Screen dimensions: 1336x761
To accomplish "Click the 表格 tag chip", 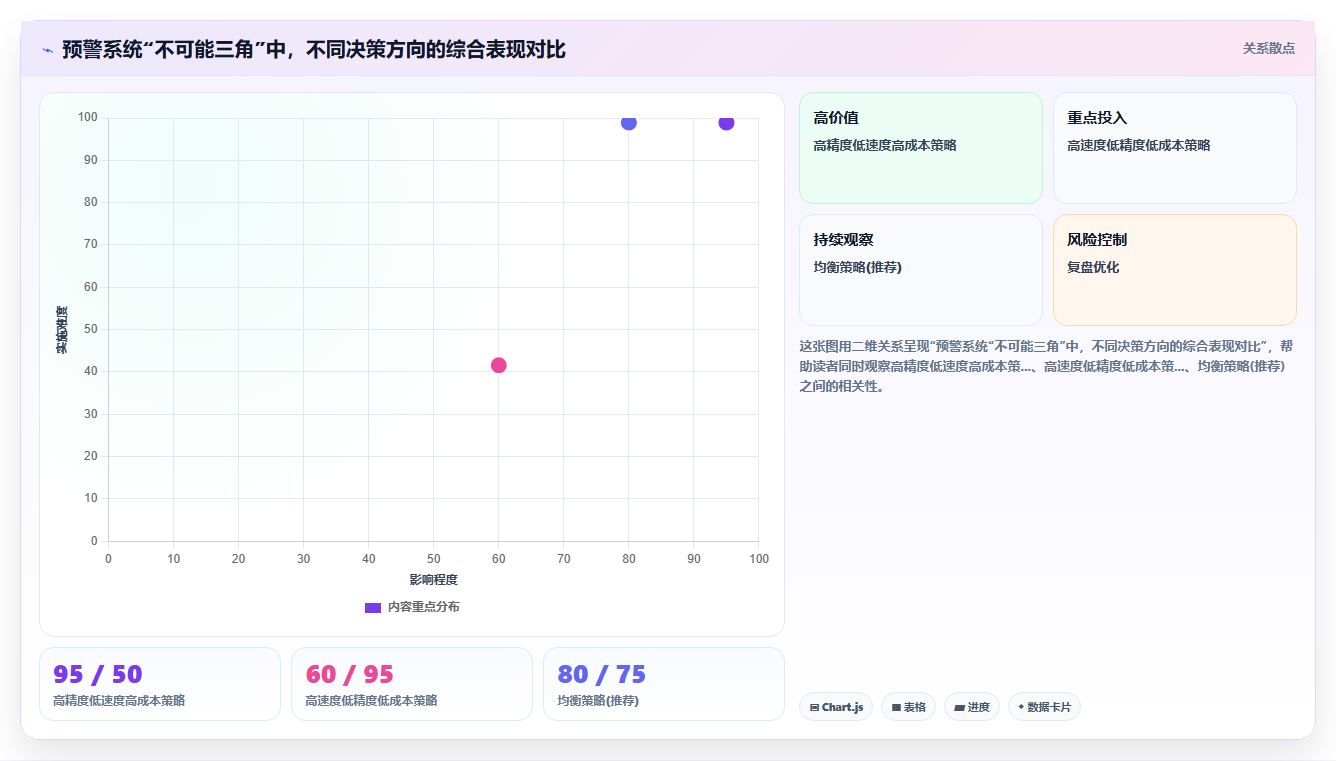I will (x=908, y=707).
